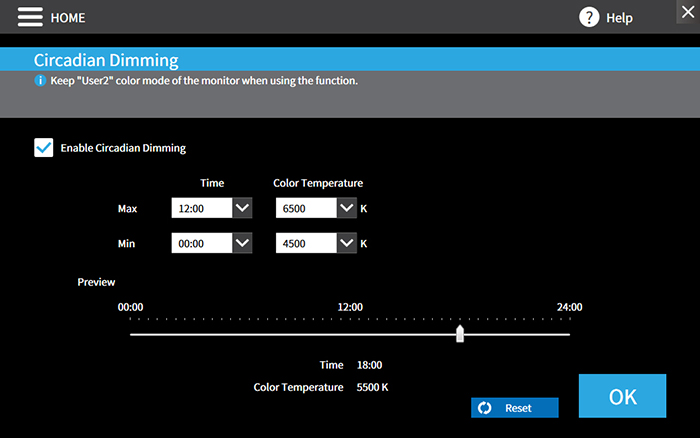This screenshot has width=700, height=438.
Task: Click the Max time field 12:00
Action: pyautogui.click(x=202, y=208)
